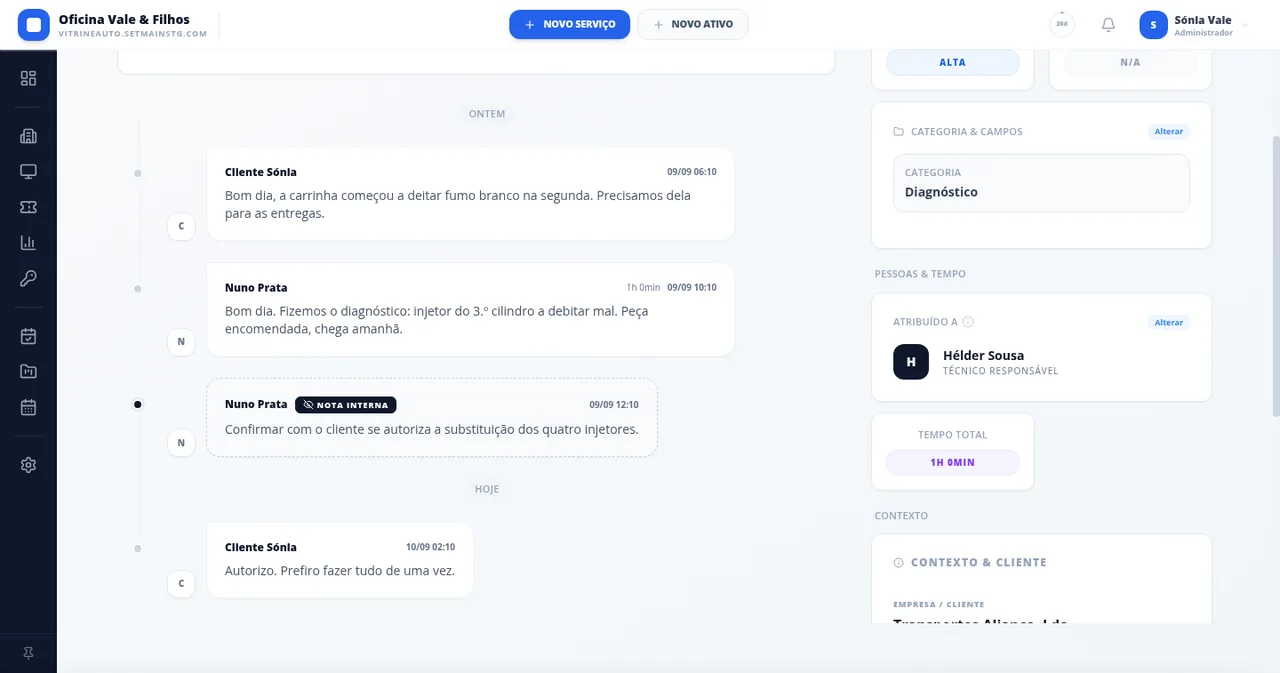The width and height of the screenshot is (1280, 673).
Task: Click the N avatar on the diagnóstico message
Action: 181,342
